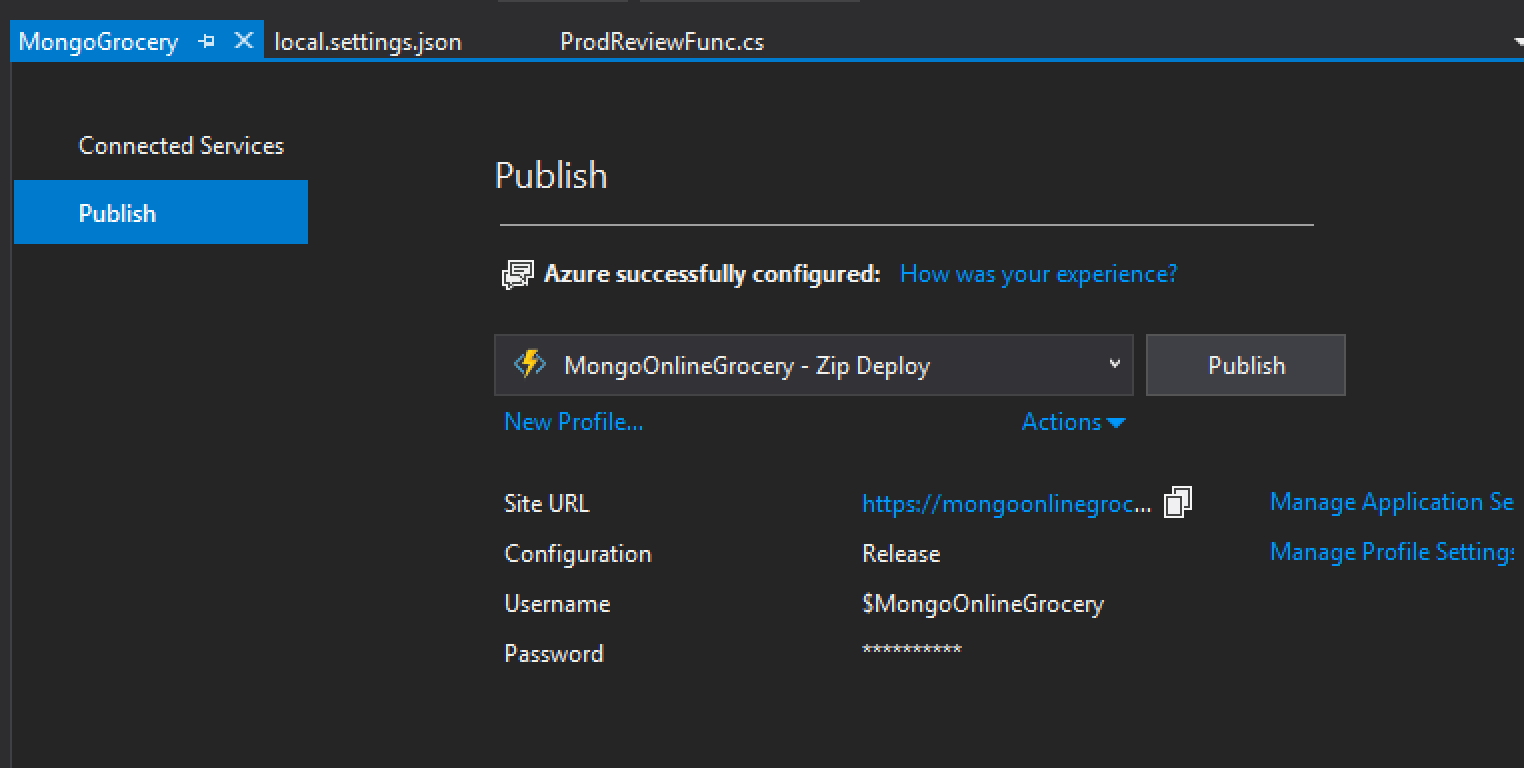Screen dimensions: 1524x768
Task: Click the Manage Application Settings link
Action: point(1391,502)
